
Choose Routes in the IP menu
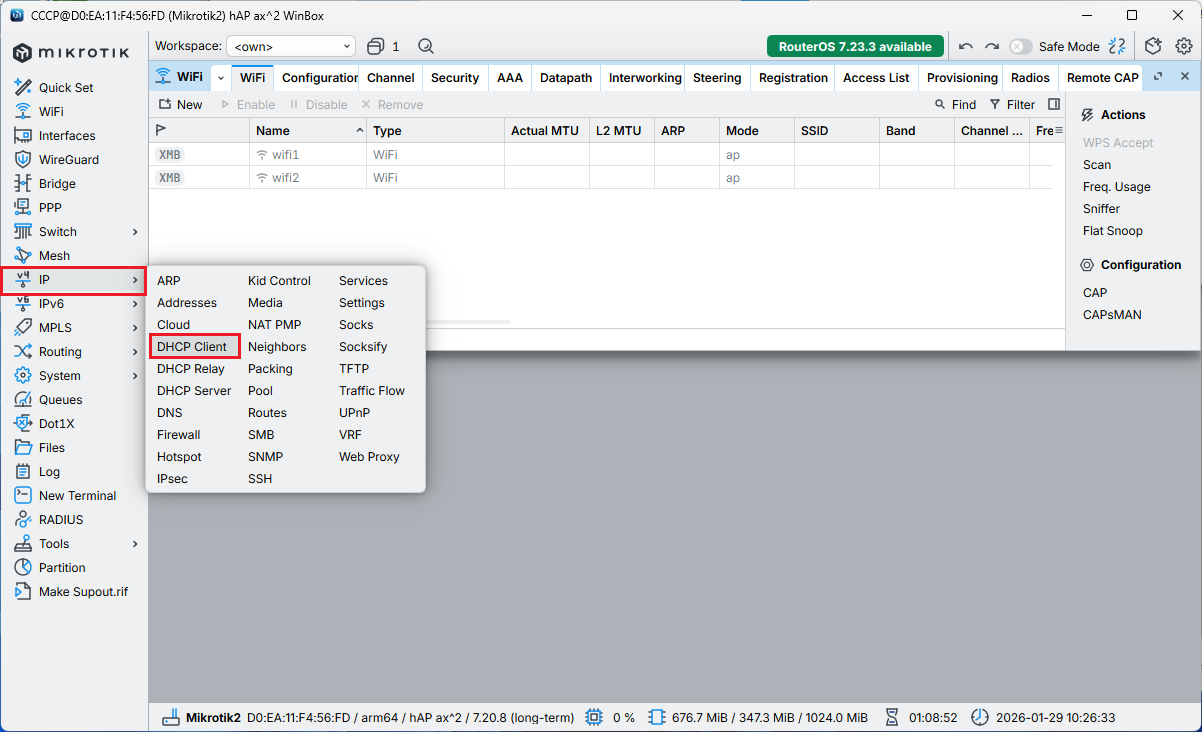pos(267,413)
